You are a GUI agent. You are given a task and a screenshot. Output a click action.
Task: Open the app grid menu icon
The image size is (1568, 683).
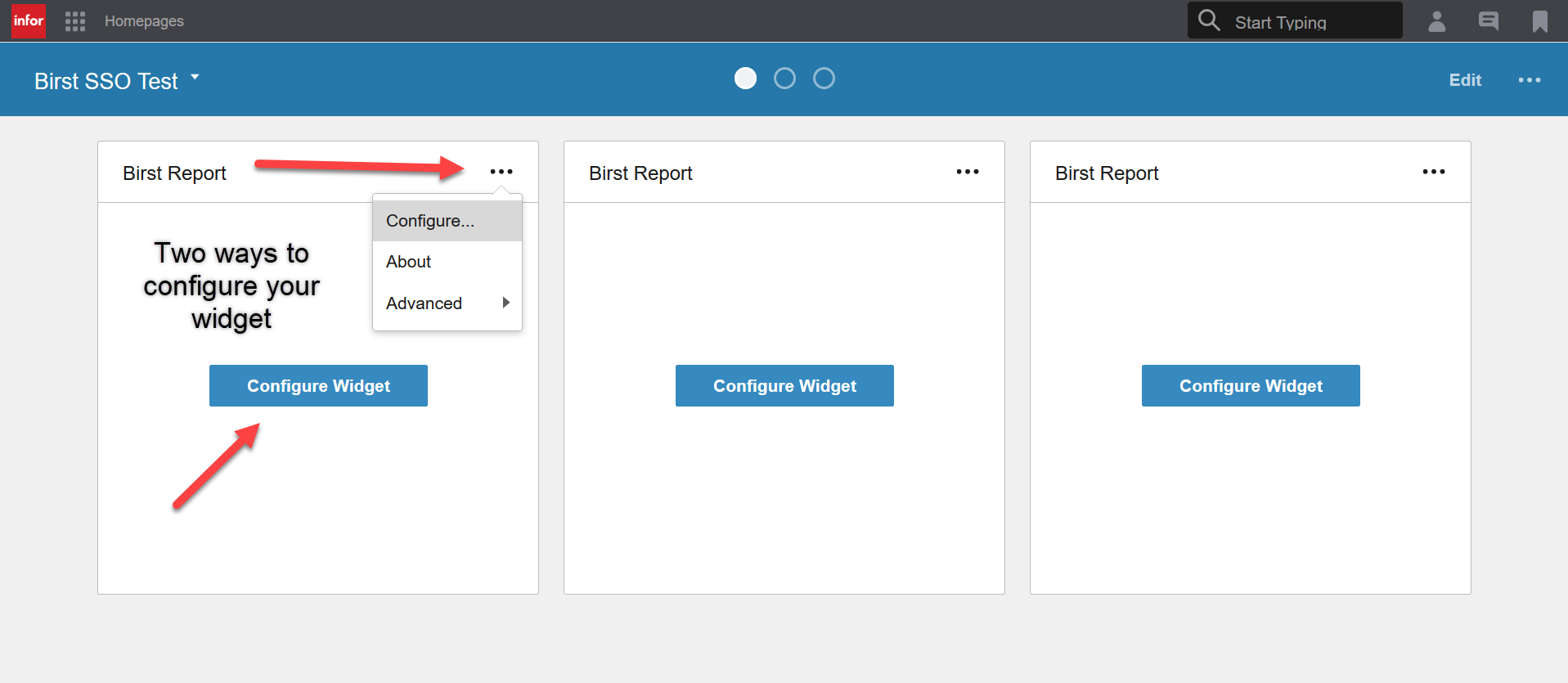[x=75, y=21]
